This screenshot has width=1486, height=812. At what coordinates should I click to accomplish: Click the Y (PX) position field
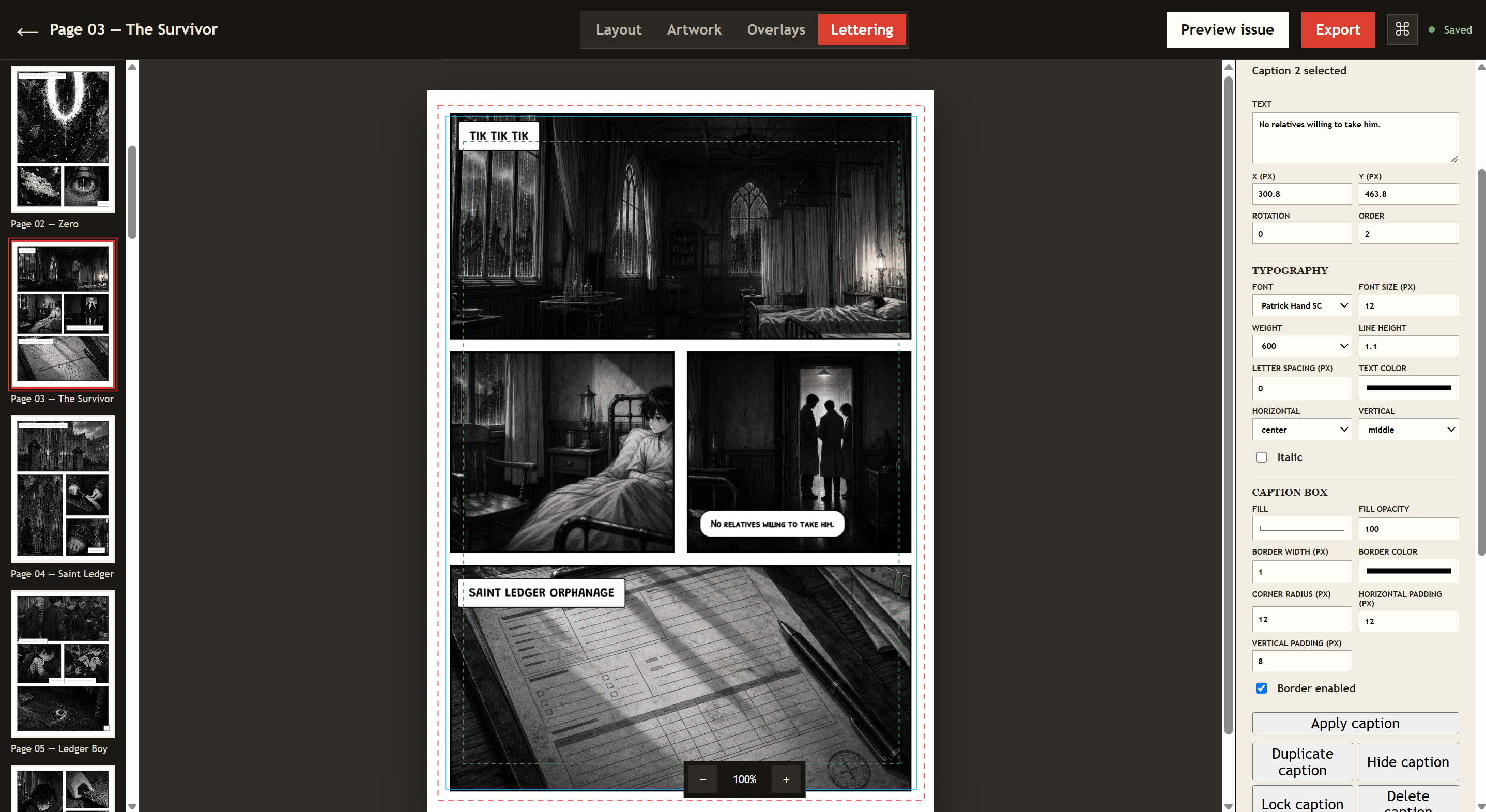(1408, 194)
